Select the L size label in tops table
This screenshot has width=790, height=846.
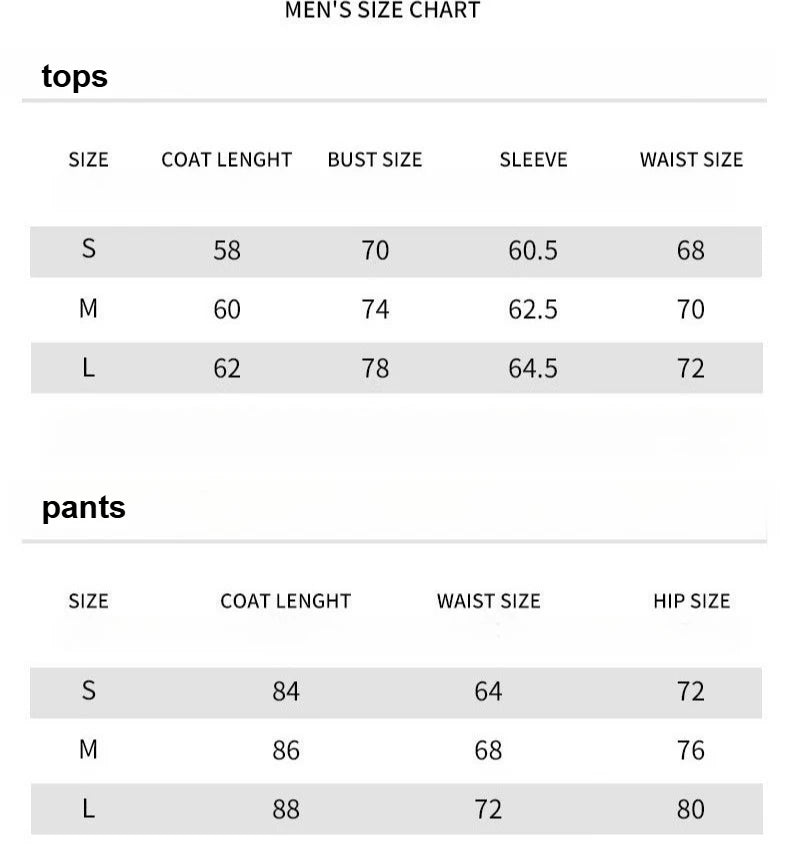click(89, 368)
